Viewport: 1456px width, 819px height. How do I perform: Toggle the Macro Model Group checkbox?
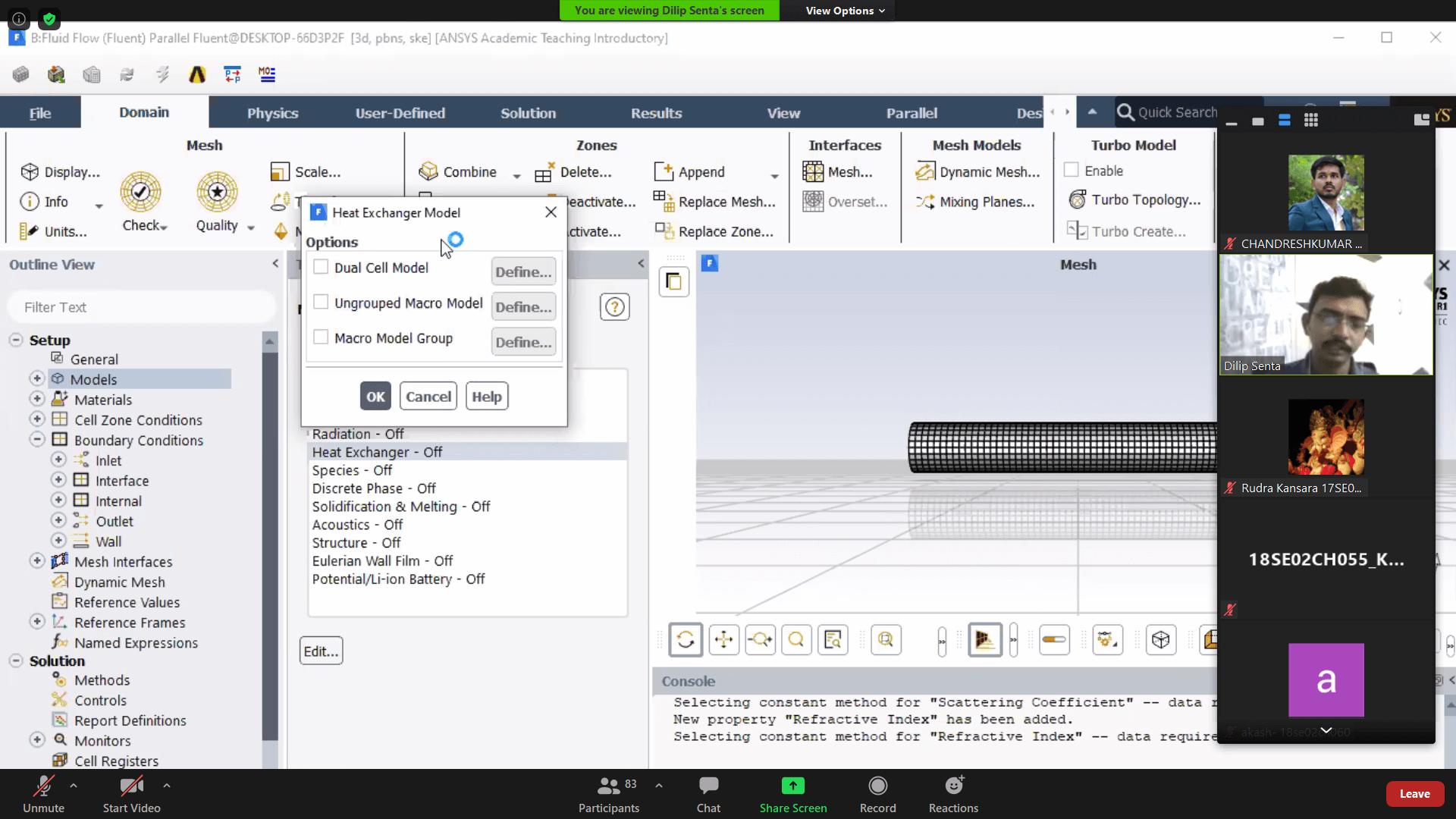pyautogui.click(x=321, y=337)
